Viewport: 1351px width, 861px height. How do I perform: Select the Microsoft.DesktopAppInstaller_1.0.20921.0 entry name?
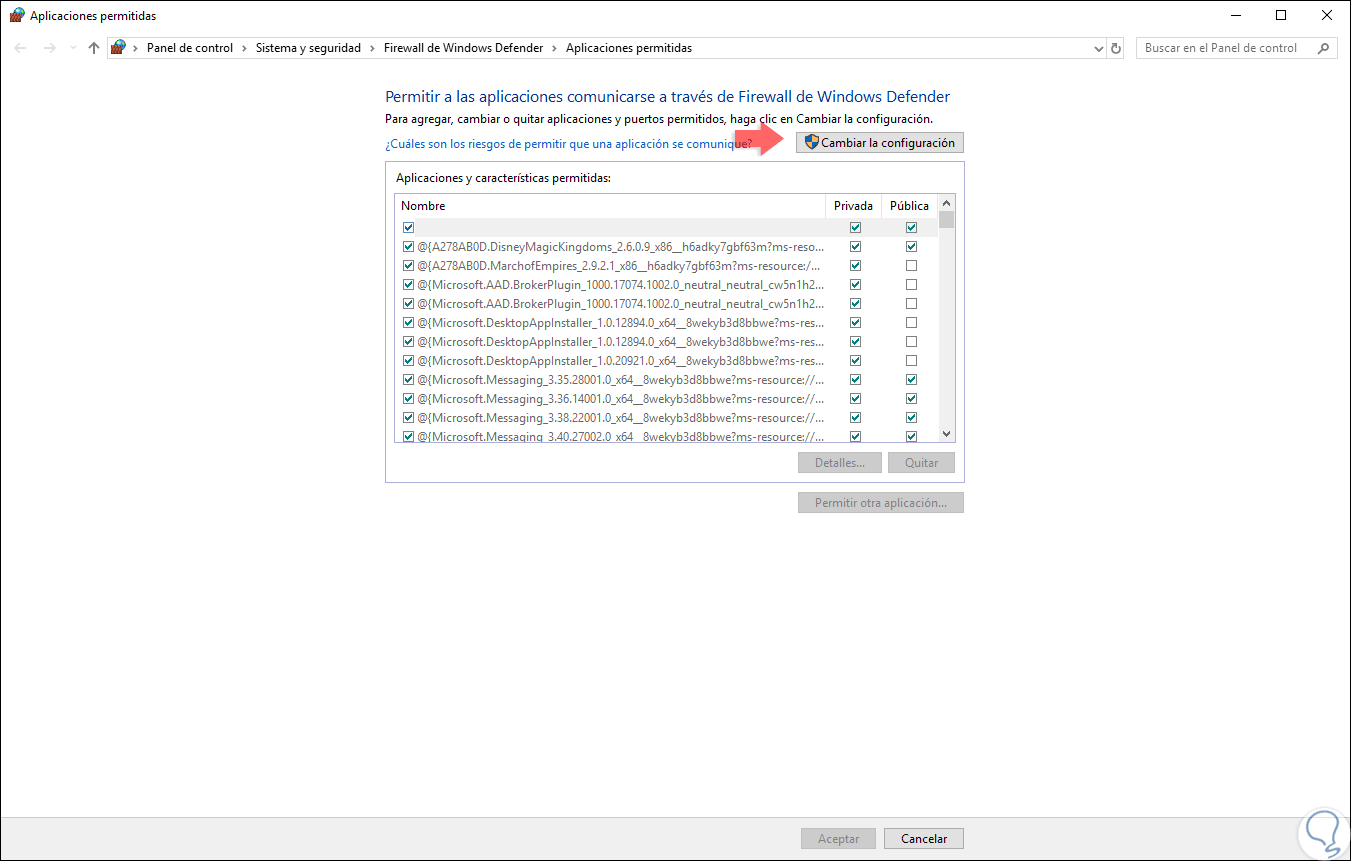click(621, 361)
